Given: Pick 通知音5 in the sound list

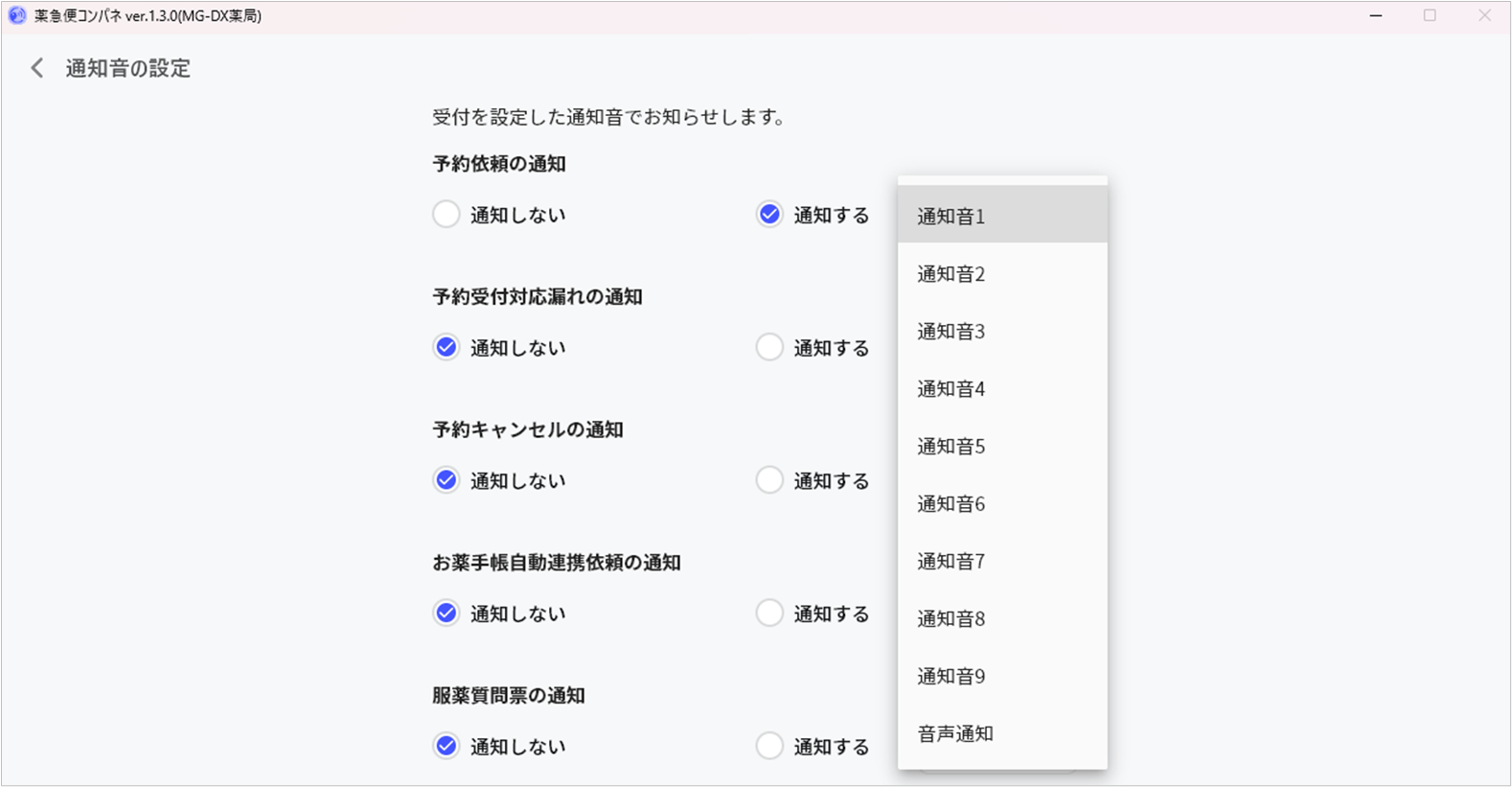Looking at the screenshot, I should pyautogui.click(x=1001, y=447).
